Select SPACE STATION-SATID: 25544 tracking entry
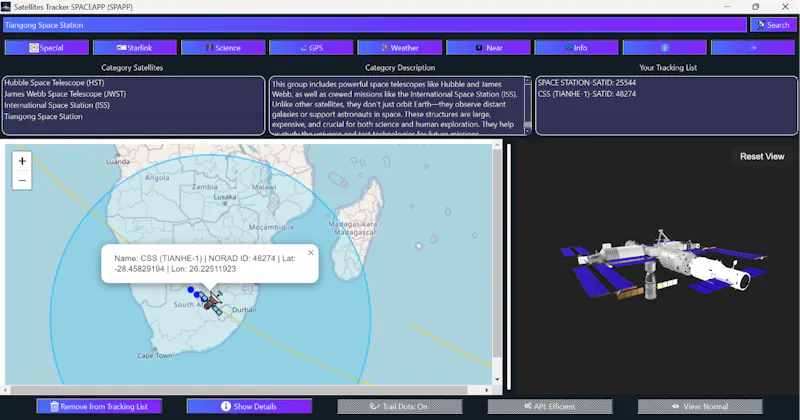Image resolution: width=800 pixels, height=420 pixels. pyautogui.click(x=587, y=83)
